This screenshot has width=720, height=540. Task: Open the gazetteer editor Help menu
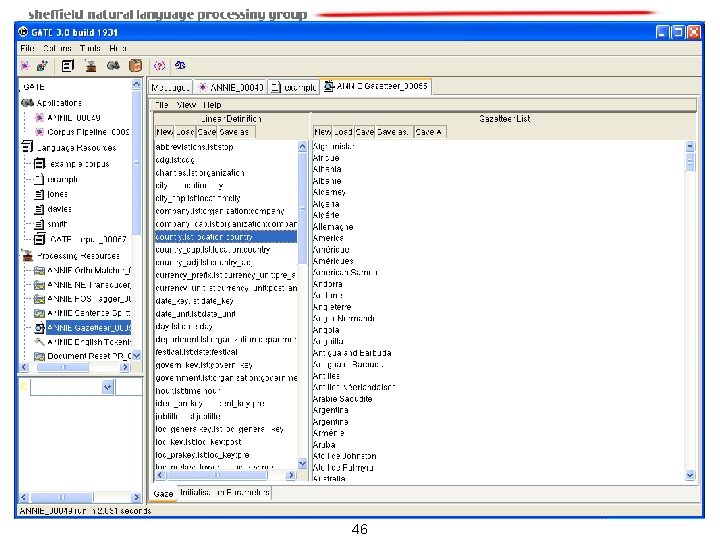(212, 105)
